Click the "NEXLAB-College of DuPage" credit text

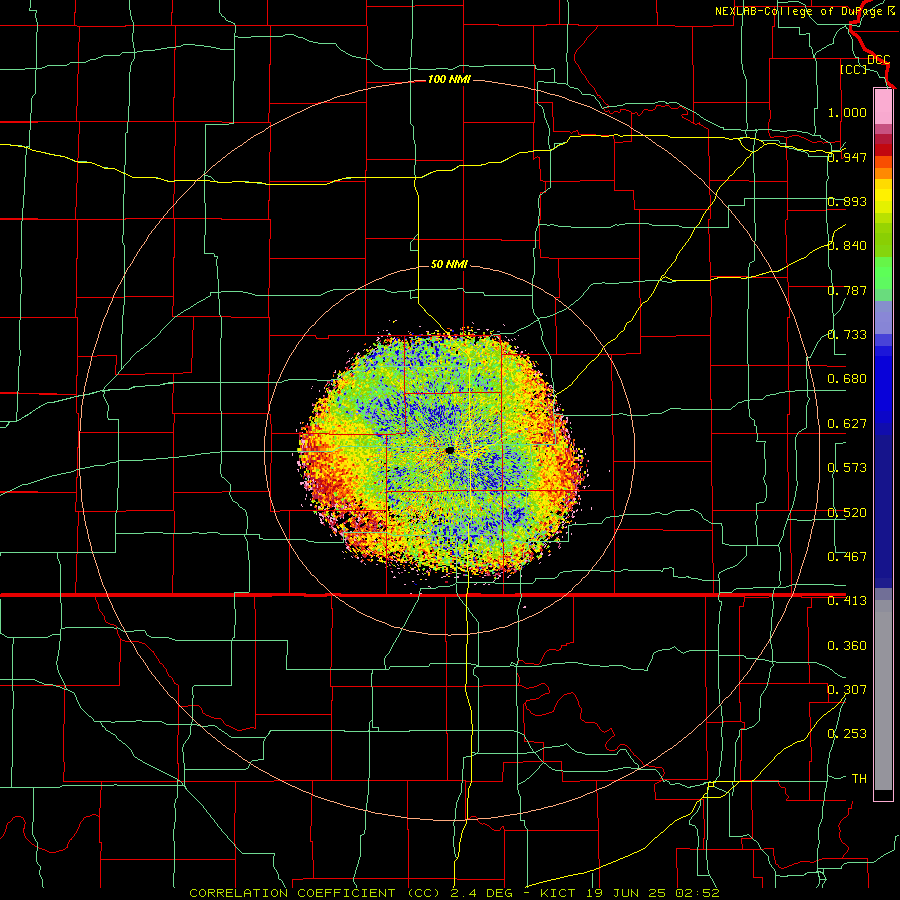click(x=797, y=11)
